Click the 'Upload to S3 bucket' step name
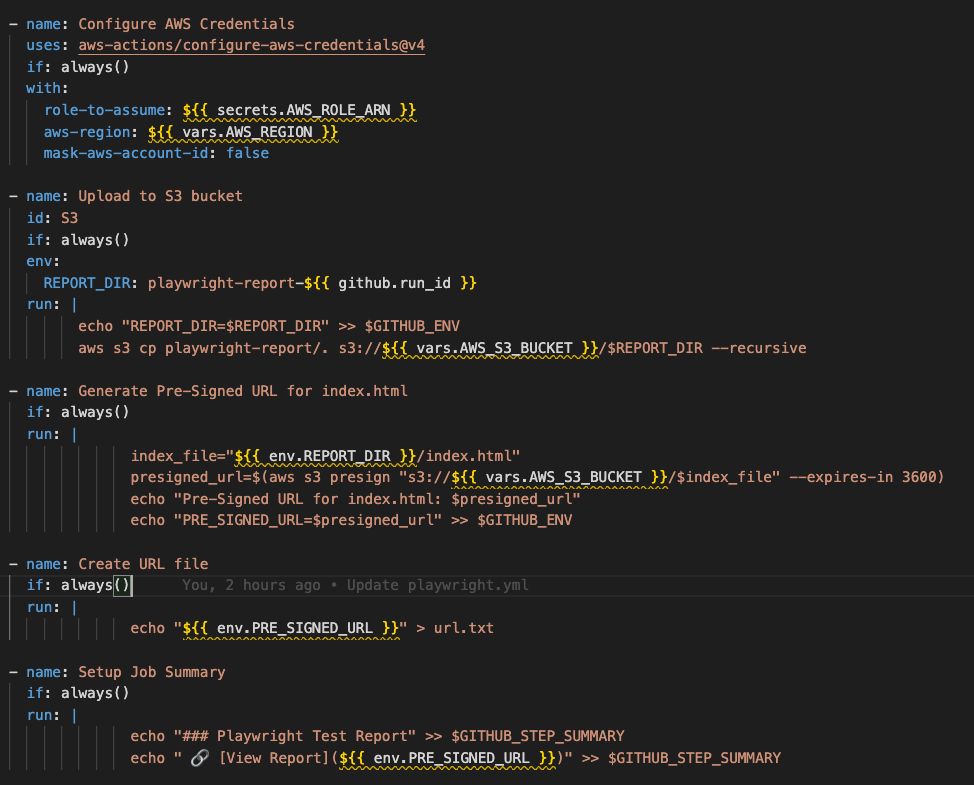This screenshot has height=785, width=974. [x=160, y=196]
